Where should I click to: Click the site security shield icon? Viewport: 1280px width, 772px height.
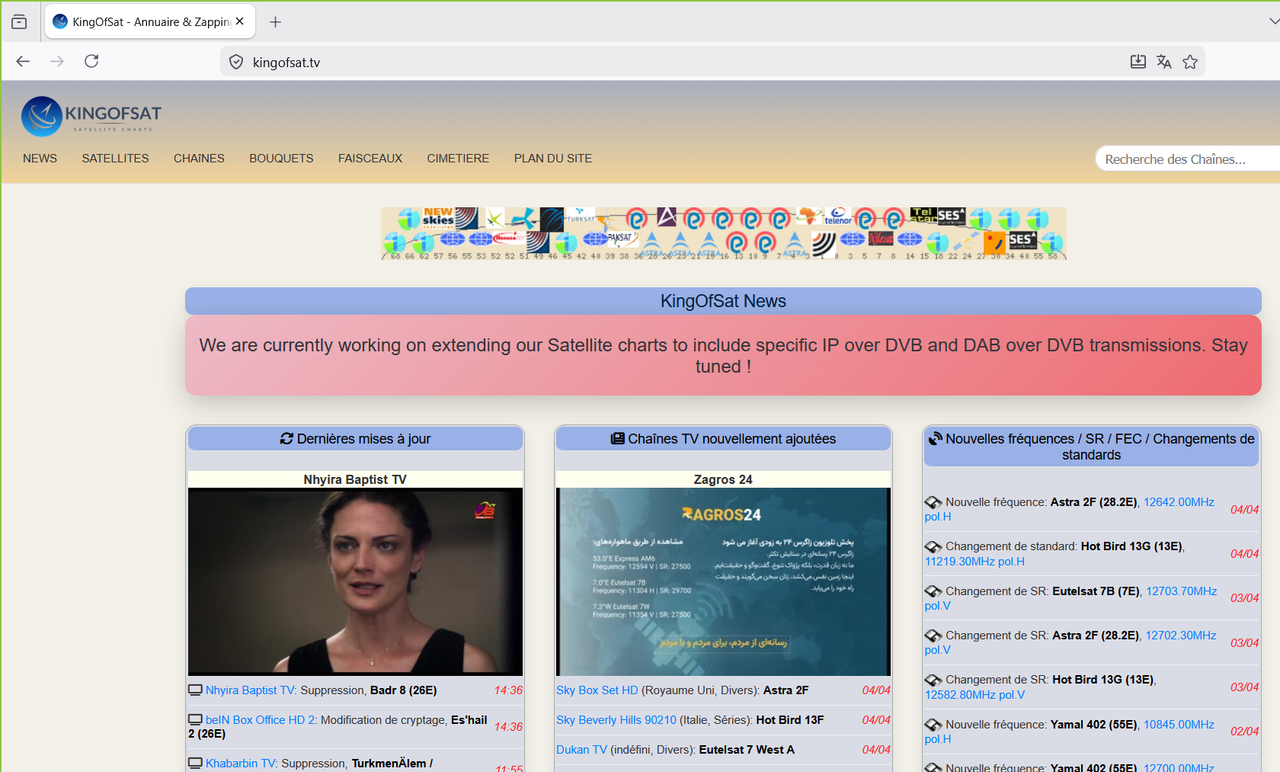[236, 62]
